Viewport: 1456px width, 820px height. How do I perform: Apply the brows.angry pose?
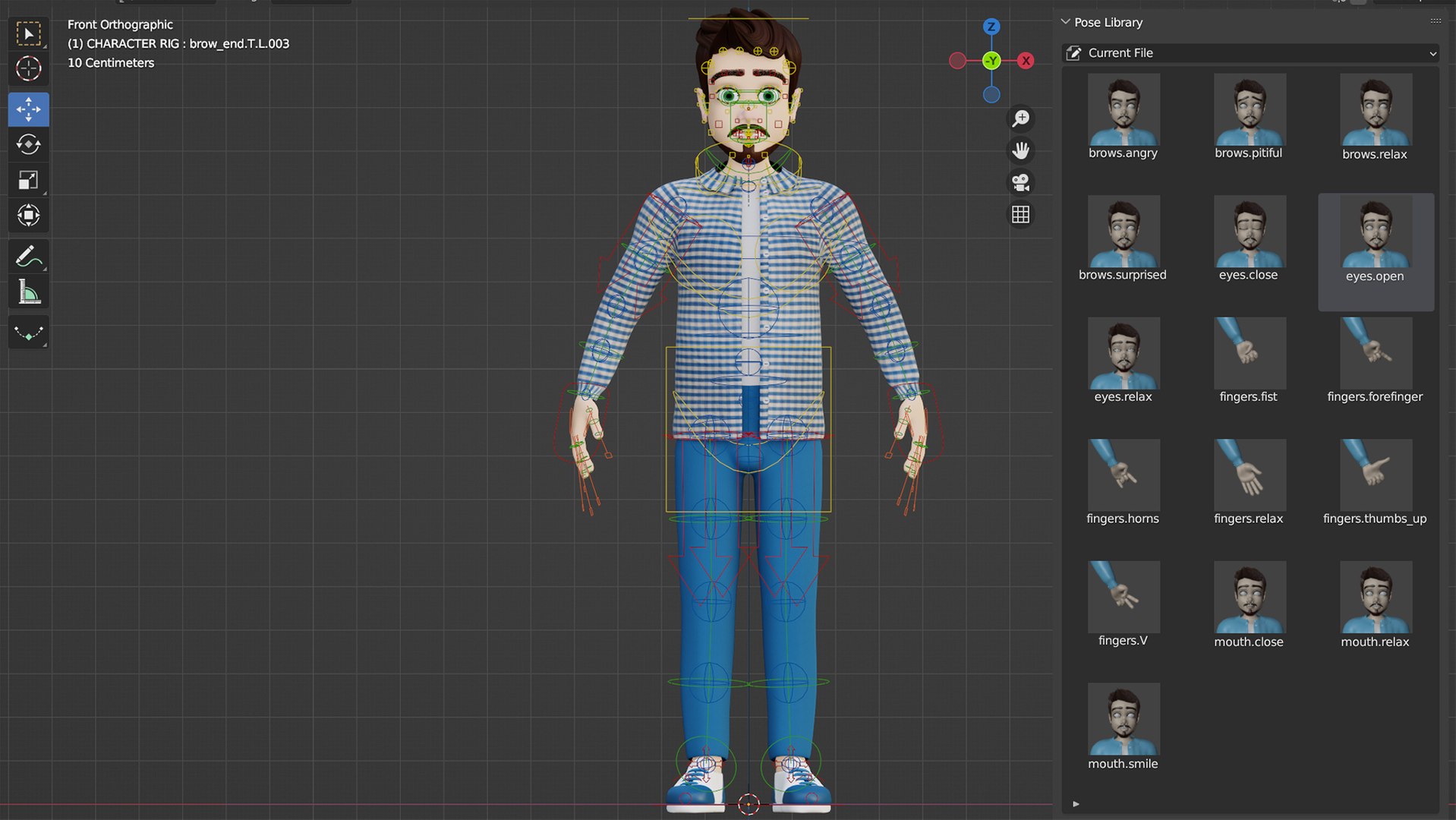1124,117
